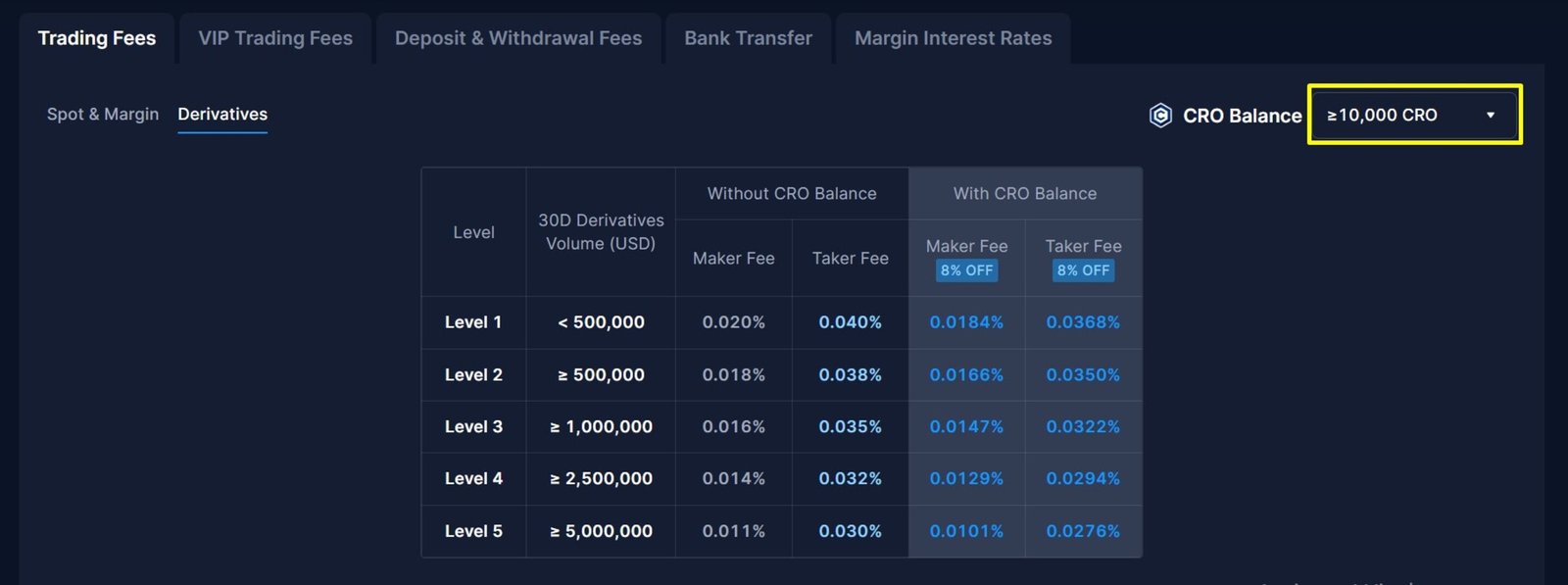Switch to Spot & Margin sub-tab
1568x585 pixels.
click(x=103, y=114)
